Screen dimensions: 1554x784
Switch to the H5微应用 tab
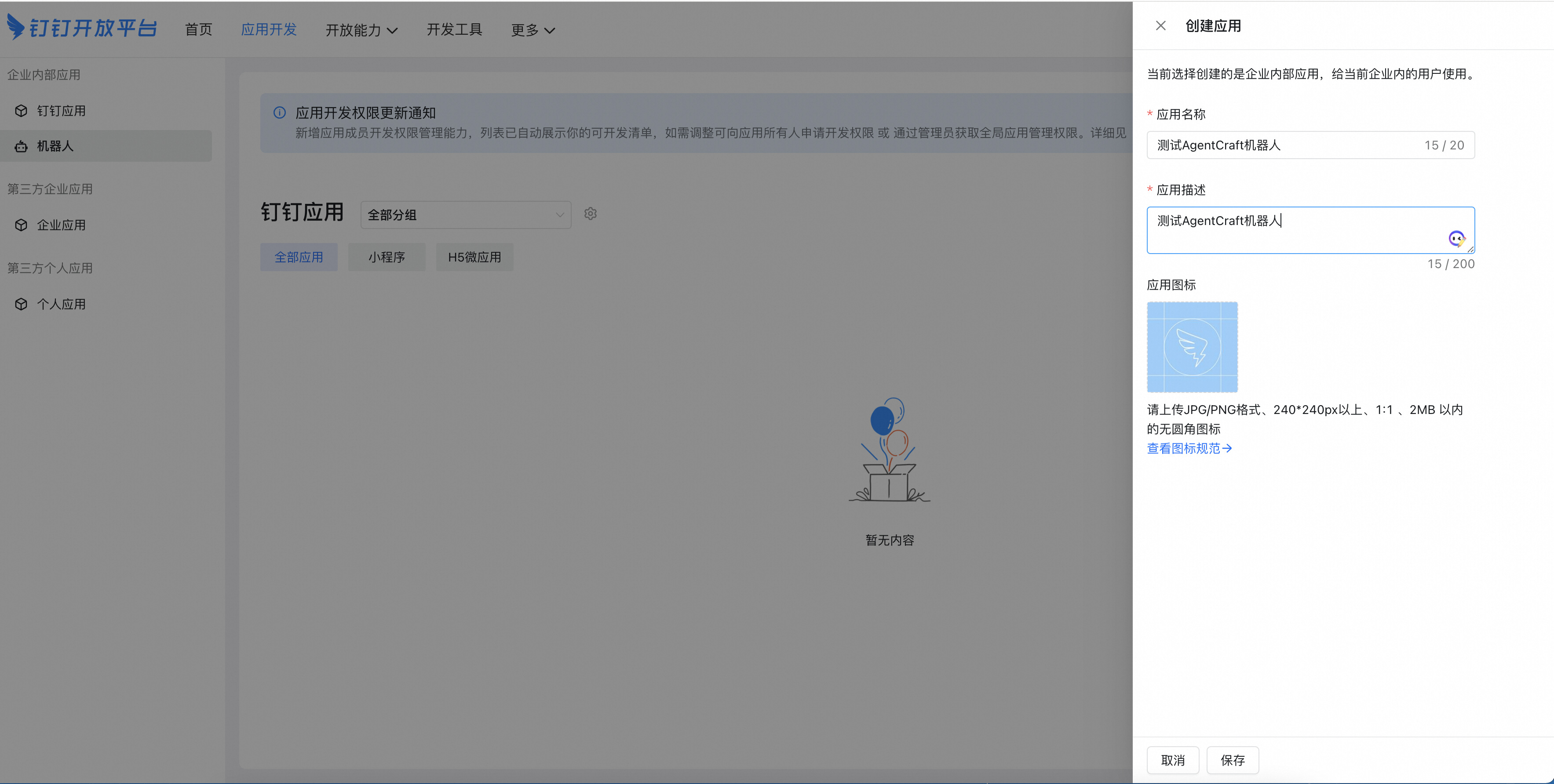click(475, 257)
